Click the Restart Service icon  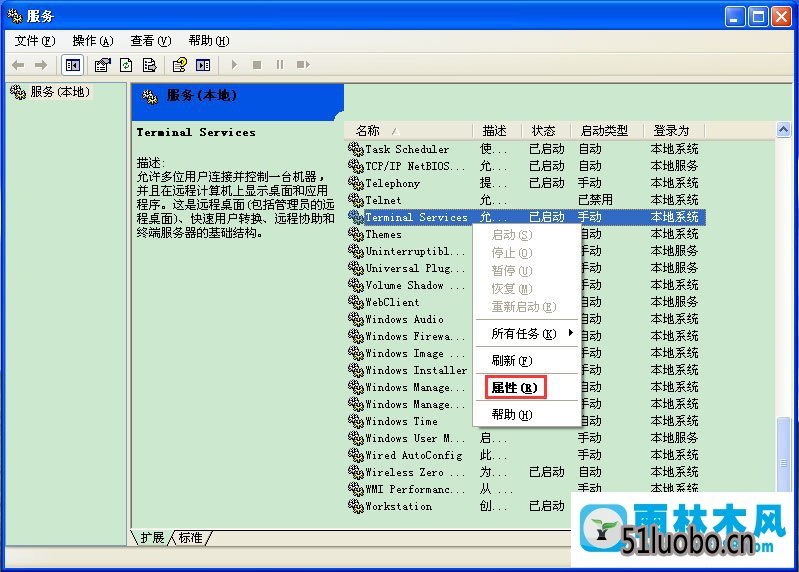tap(303, 65)
